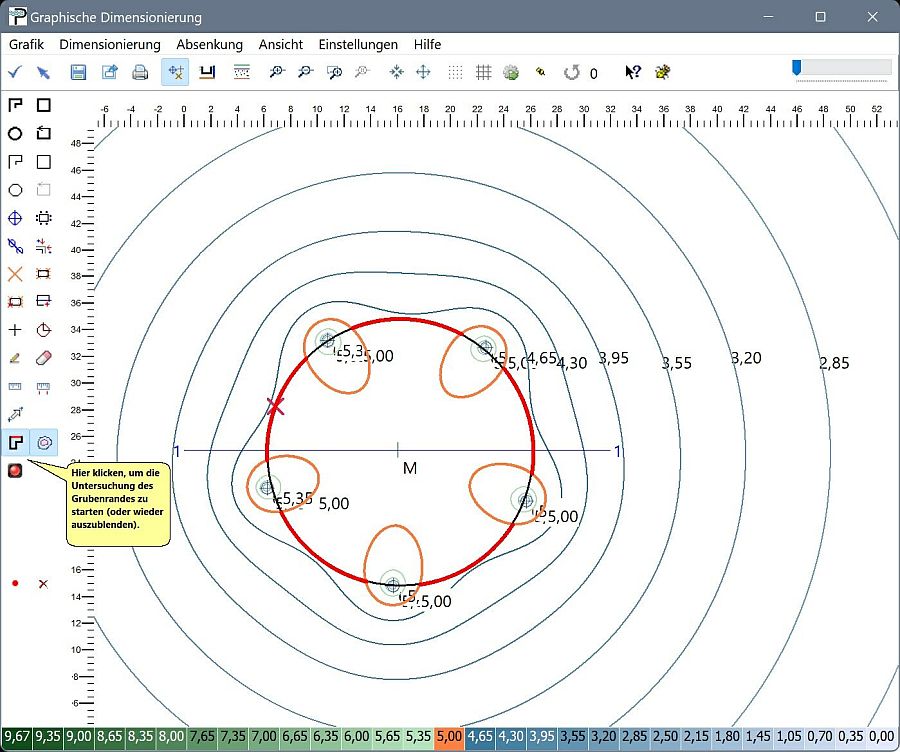
Task: Toggle the grid display icon
Action: pos(483,72)
